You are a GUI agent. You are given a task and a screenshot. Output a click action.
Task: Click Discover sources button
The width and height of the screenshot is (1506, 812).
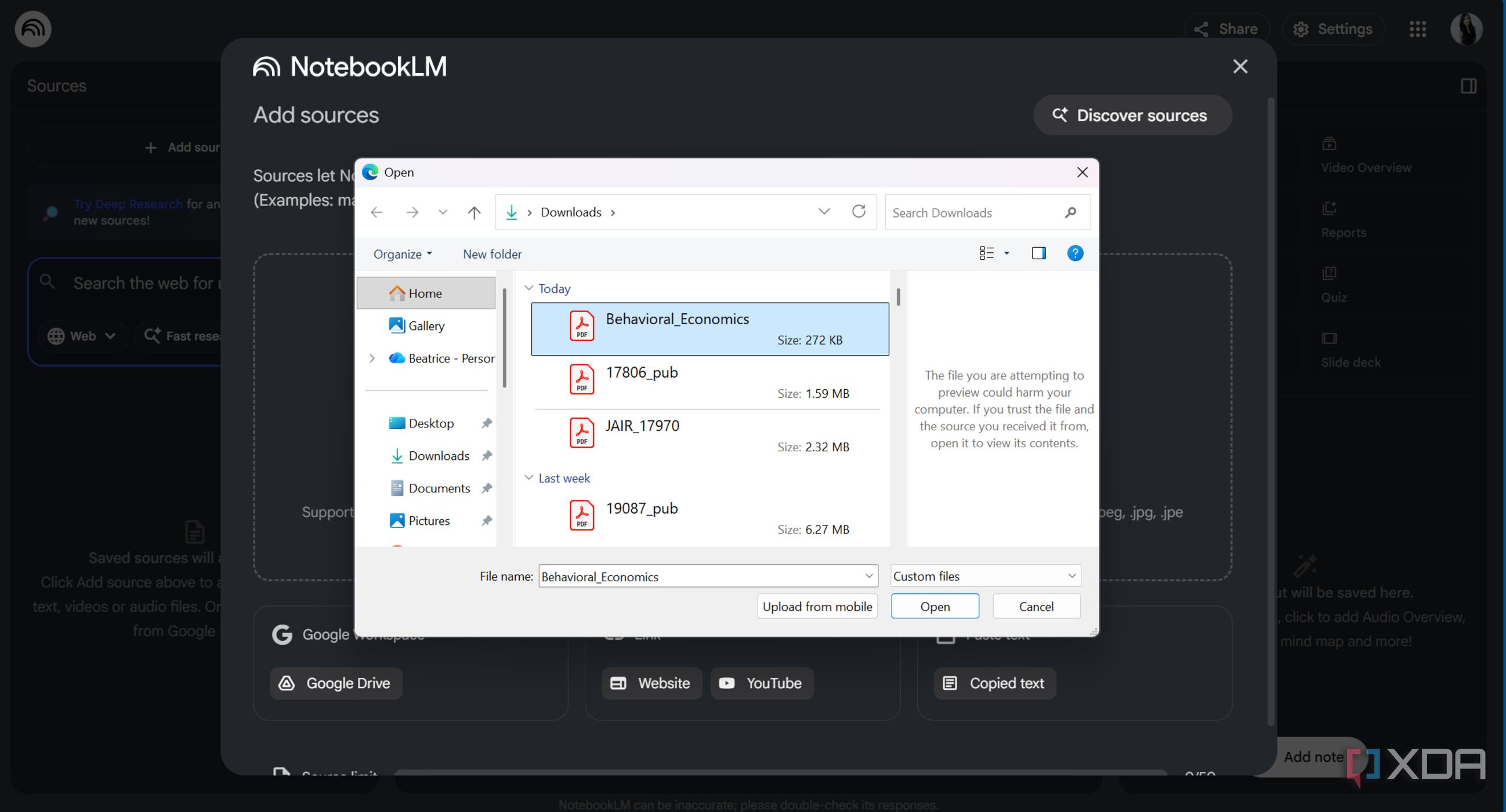coord(1132,115)
